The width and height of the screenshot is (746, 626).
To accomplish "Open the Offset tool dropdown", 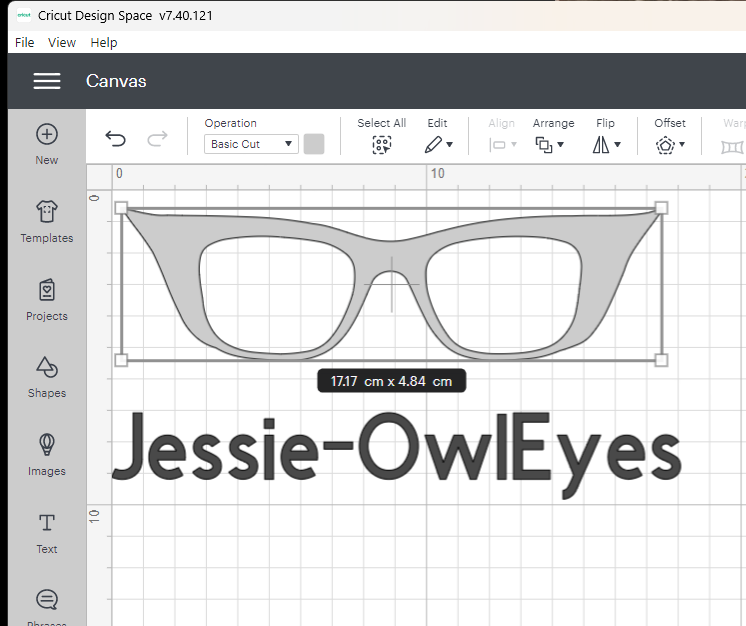I will point(670,144).
